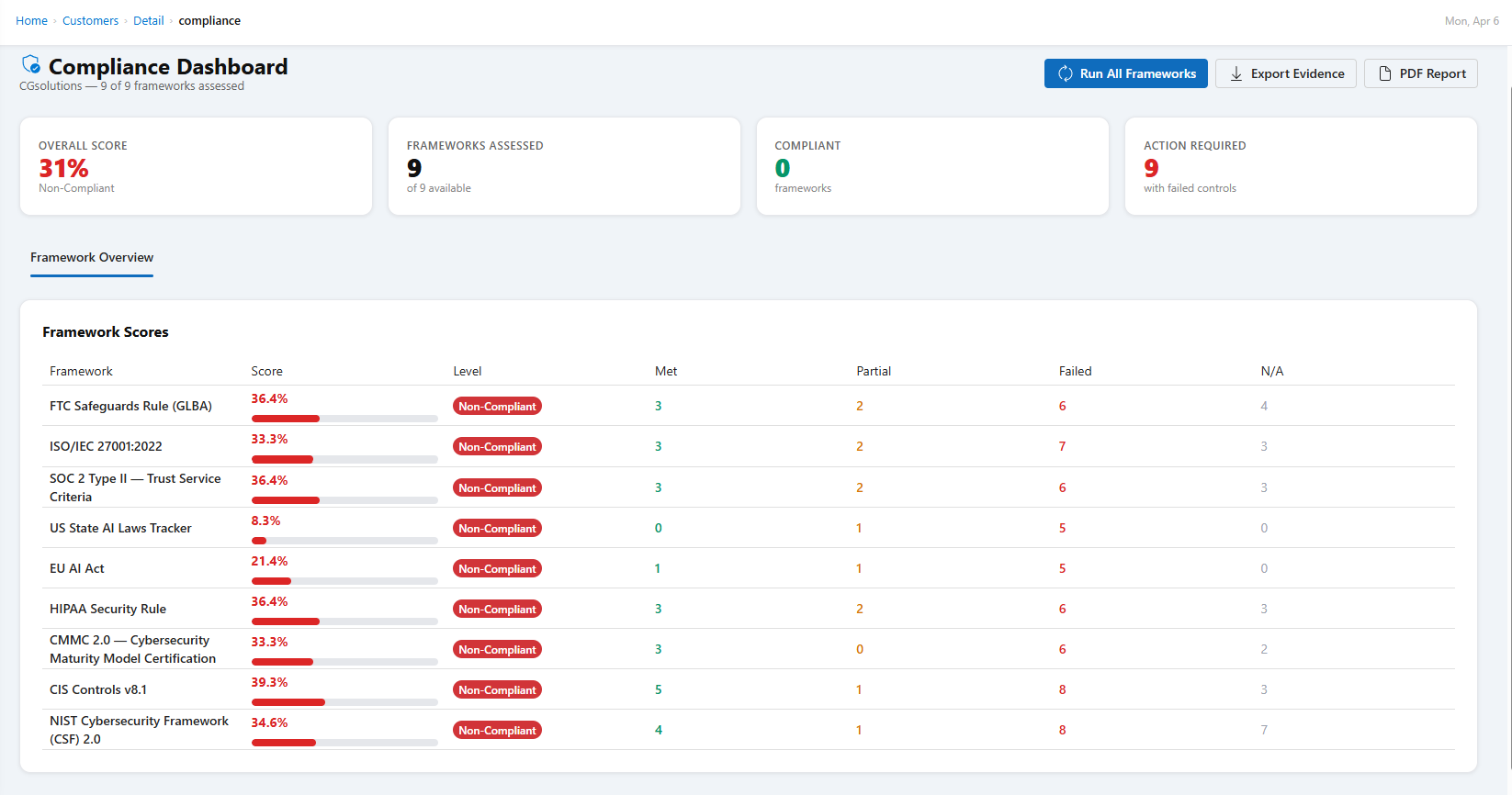
Task: Select CIS Controls v8.1 framework name
Action: [x=98, y=689]
